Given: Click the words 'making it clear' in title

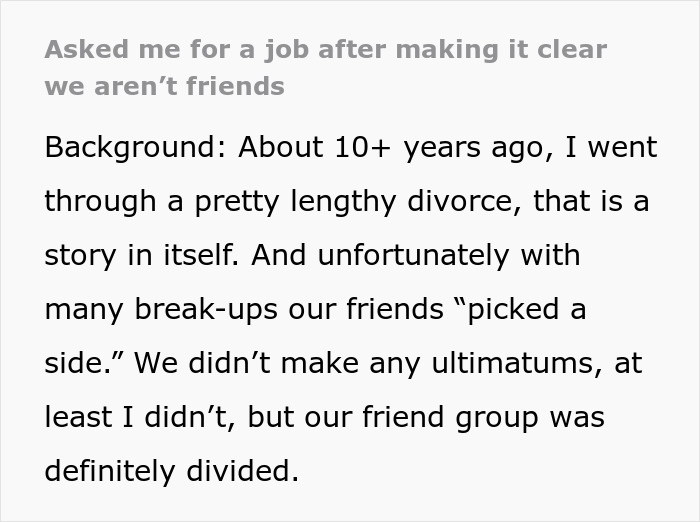Looking at the screenshot, I should 501,50.
